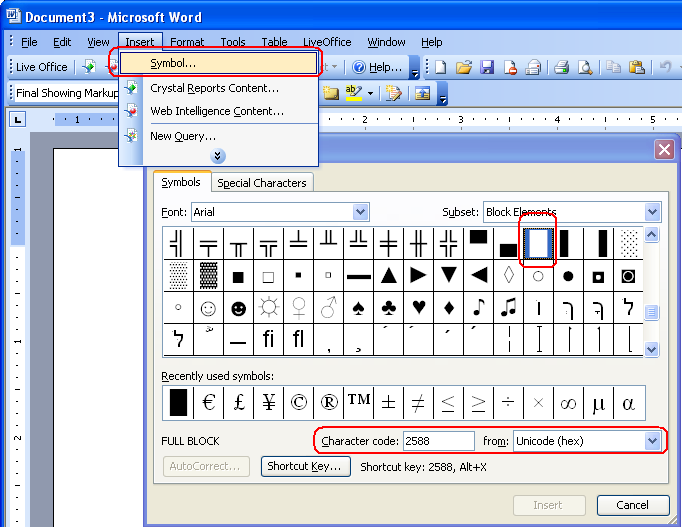Open the Format menu
This screenshot has width=682, height=527.
pos(187,42)
